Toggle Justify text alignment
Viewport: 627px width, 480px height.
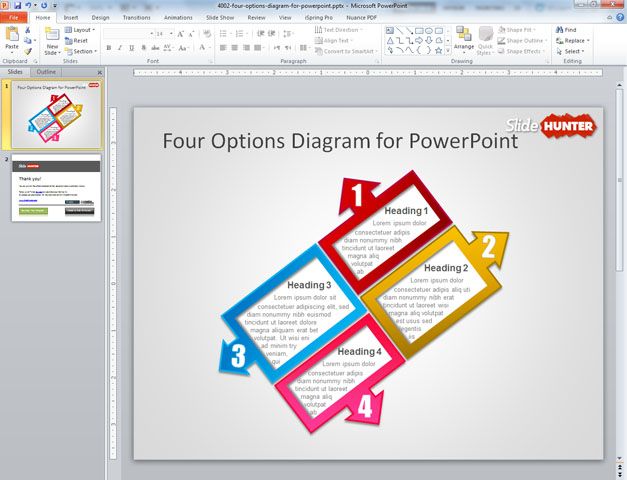[x=258, y=48]
